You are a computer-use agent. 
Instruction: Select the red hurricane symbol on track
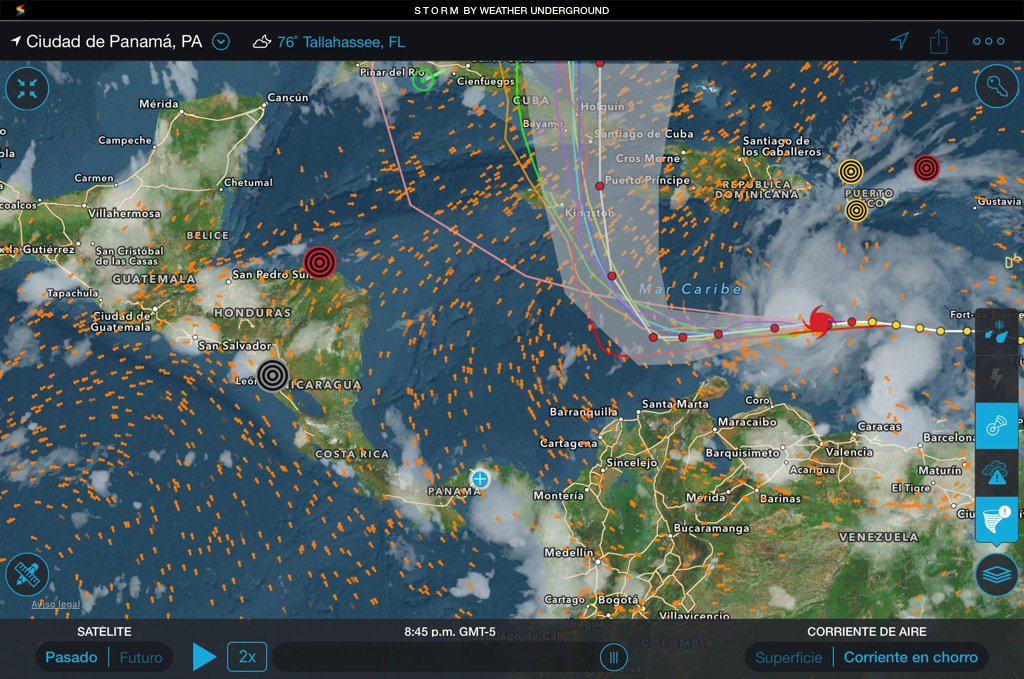pyautogui.click(x=819, y=321)
